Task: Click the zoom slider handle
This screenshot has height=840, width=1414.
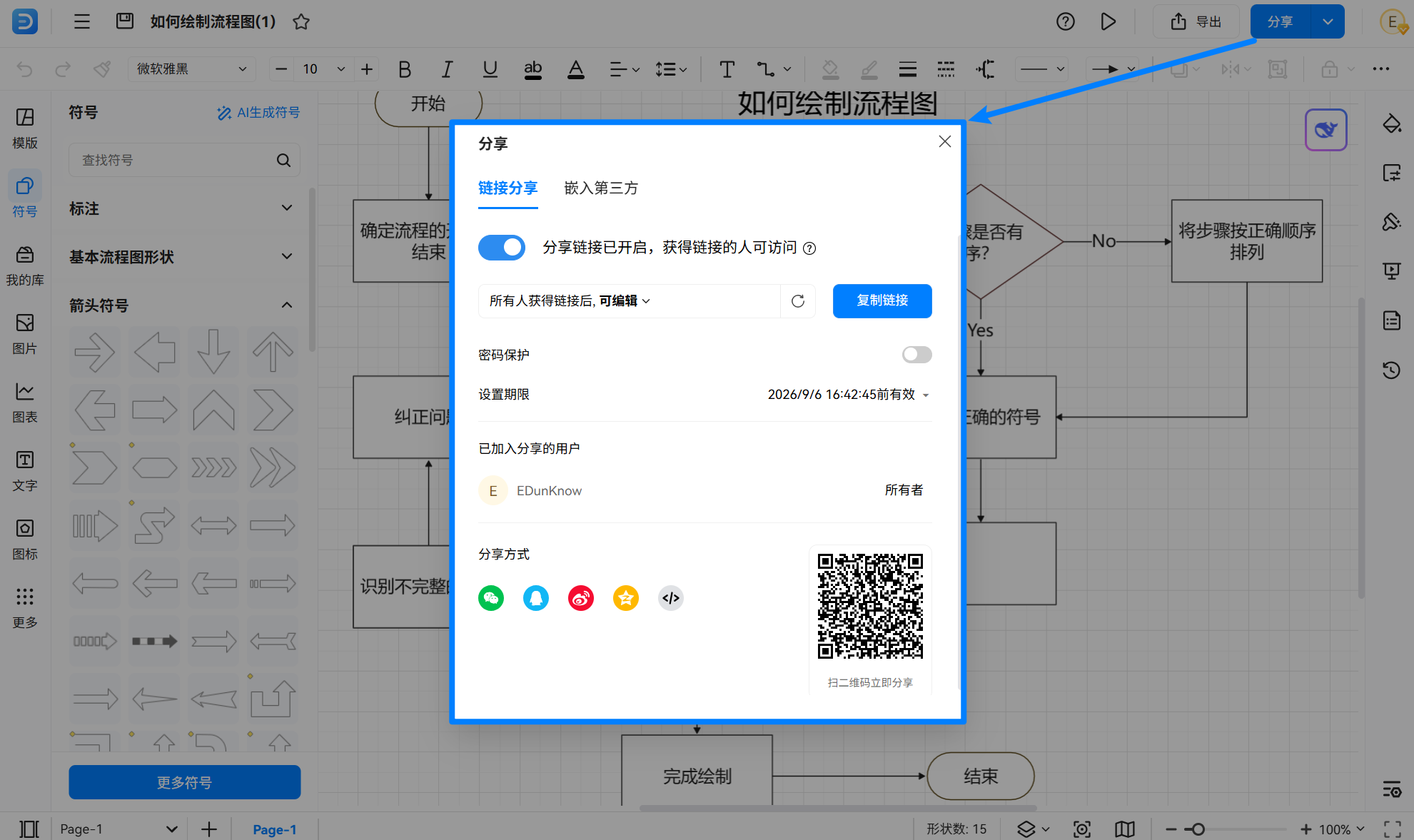Action: click(1198, 829)
